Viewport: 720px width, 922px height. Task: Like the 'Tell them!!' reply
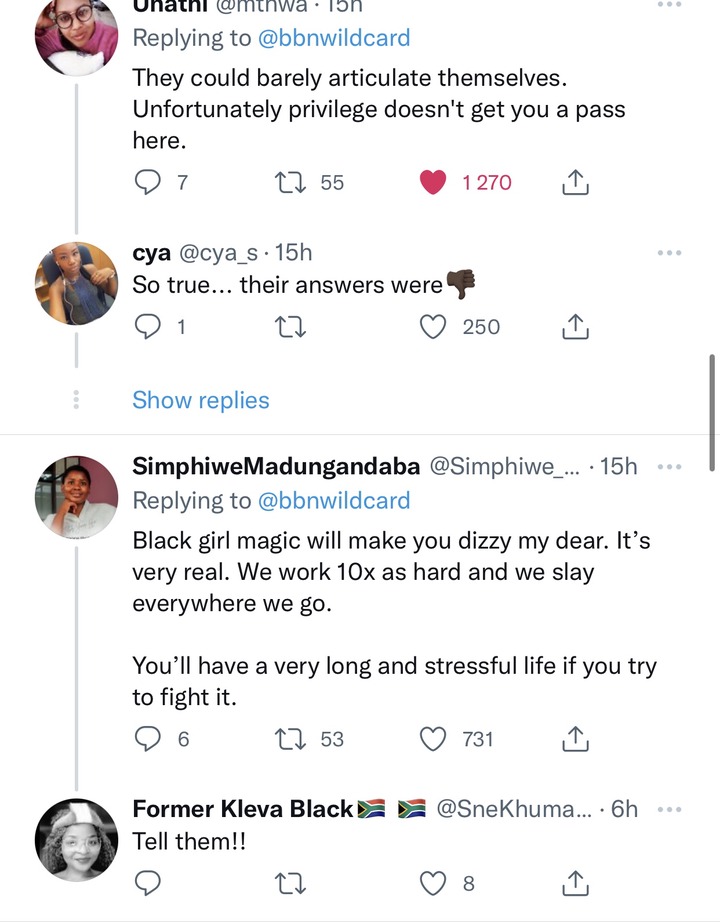pyautogui.click(x=433, y=883)
